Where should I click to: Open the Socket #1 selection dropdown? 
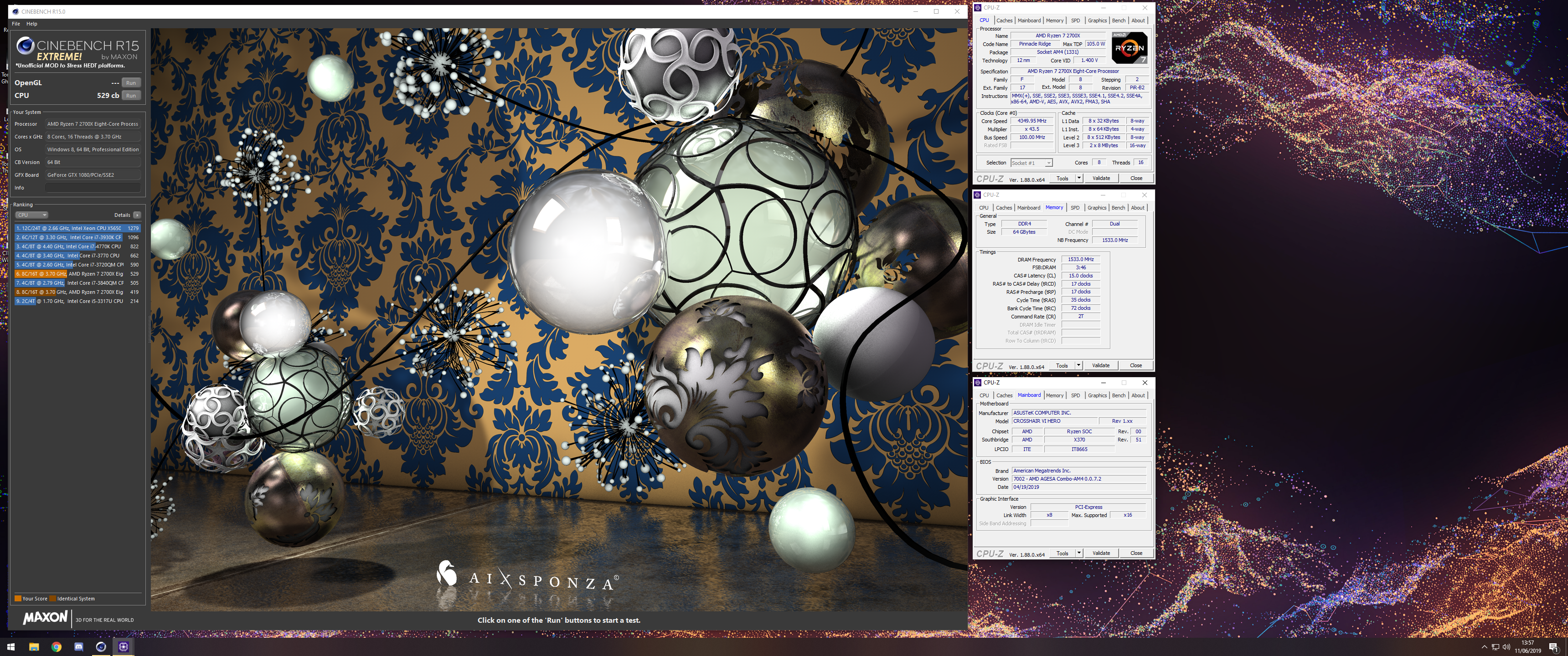(1031, 163)
